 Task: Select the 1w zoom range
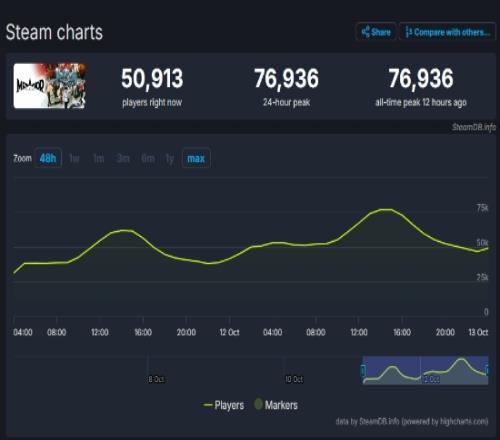coord(74,158)
